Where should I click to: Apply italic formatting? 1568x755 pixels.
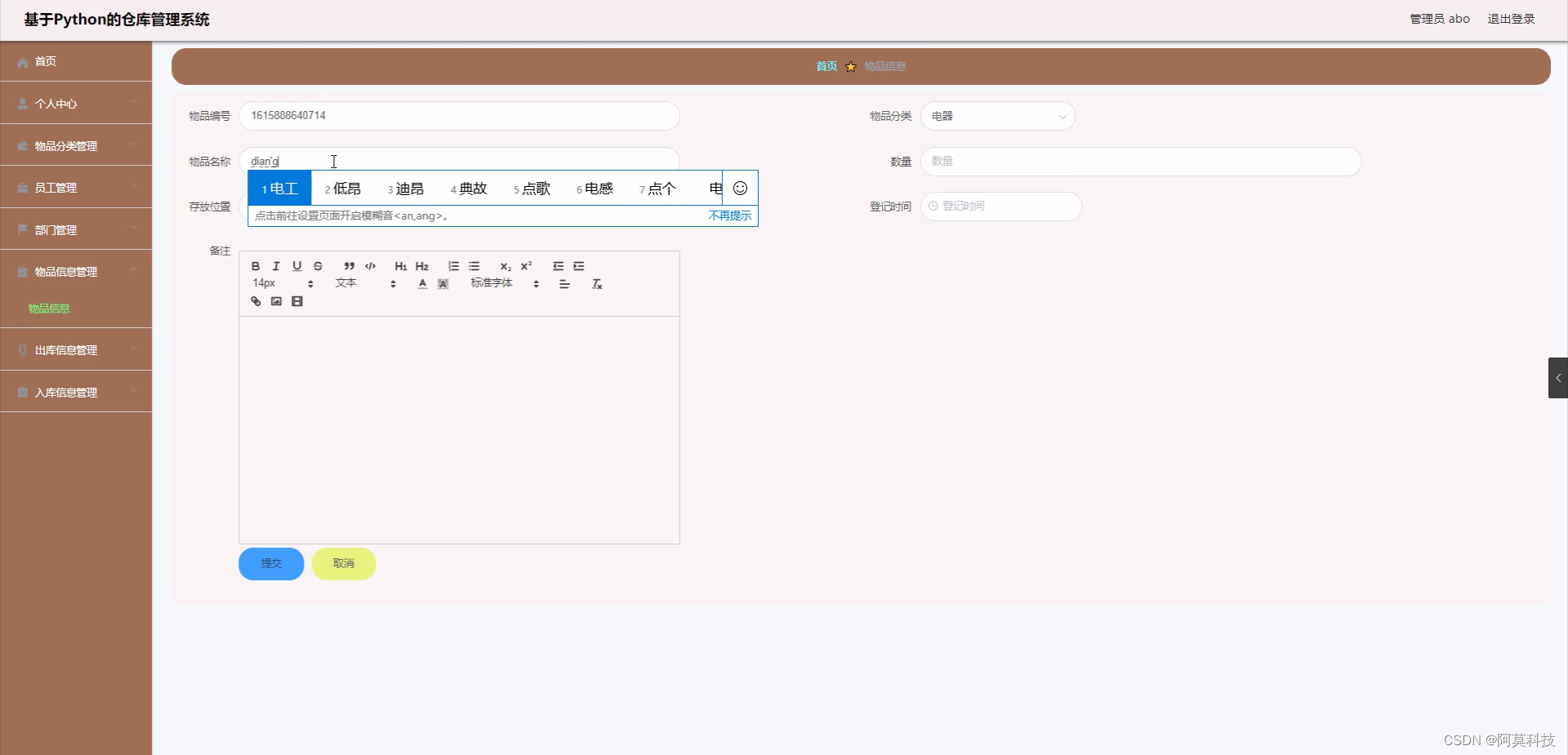276,266
